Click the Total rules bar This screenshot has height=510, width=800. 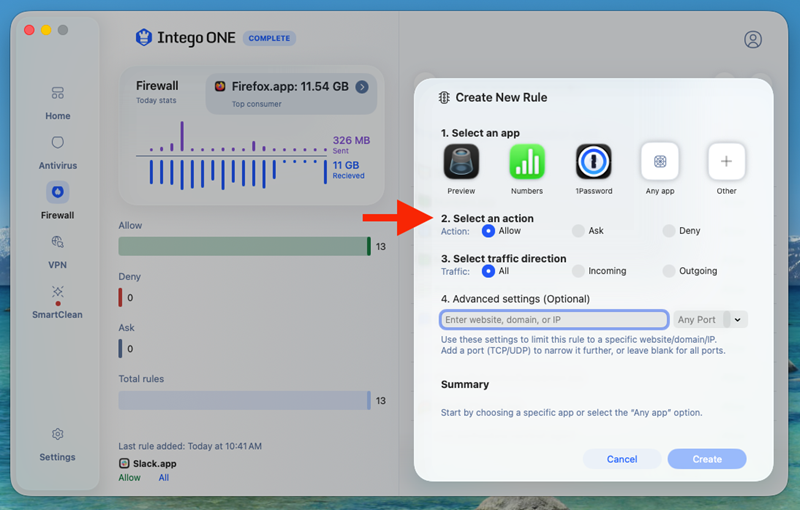[244, 400]
